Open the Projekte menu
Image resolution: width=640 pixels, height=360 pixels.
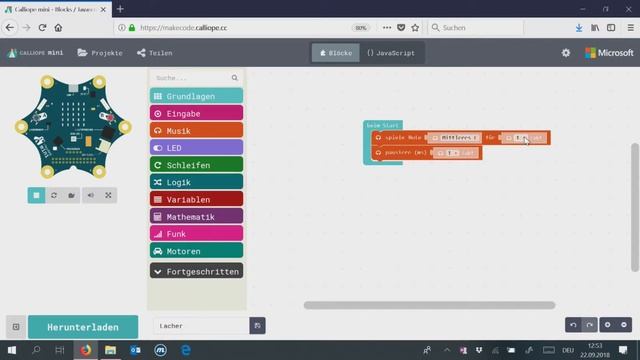[x=100, y=53]
